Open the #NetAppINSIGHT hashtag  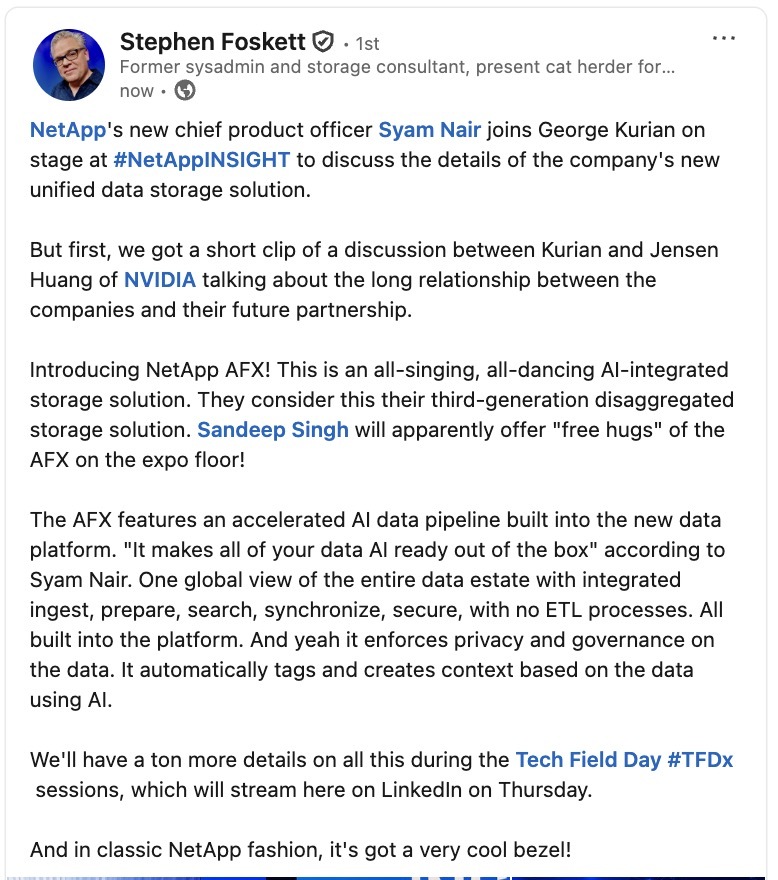pos(202,160)
